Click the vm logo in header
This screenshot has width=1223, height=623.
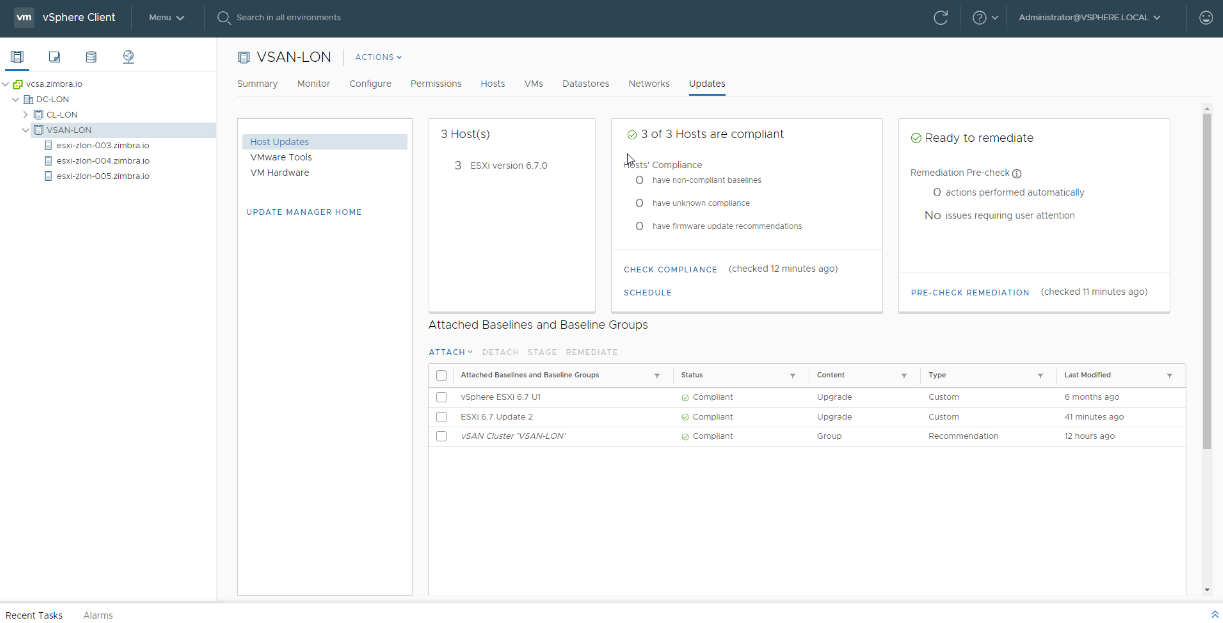[24, 17]
